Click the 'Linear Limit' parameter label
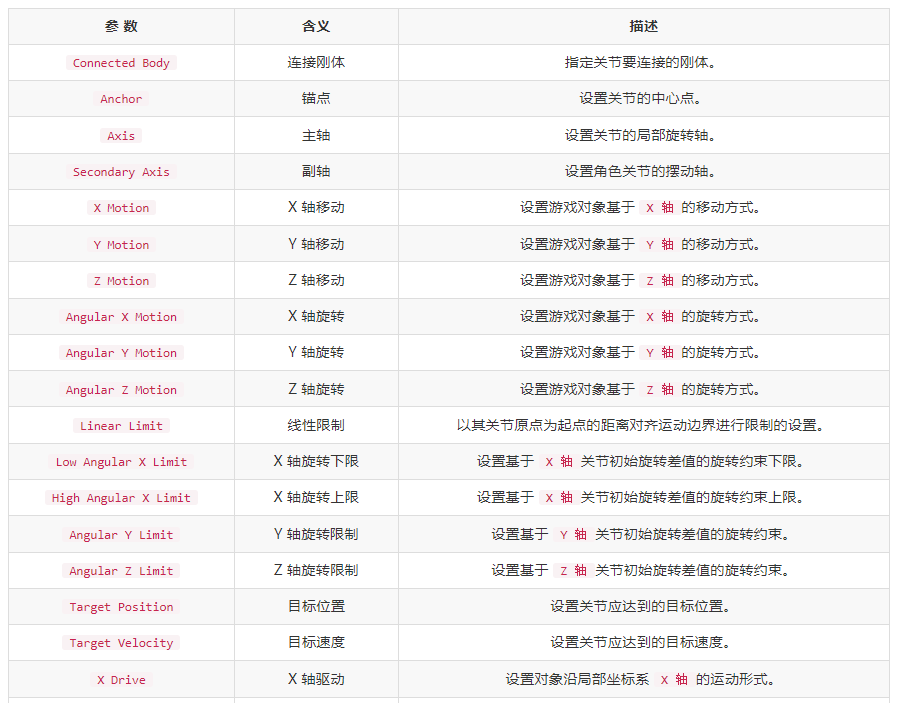Image resolution: width=898 pixels, height=703 pixels. tap(121, 425)
